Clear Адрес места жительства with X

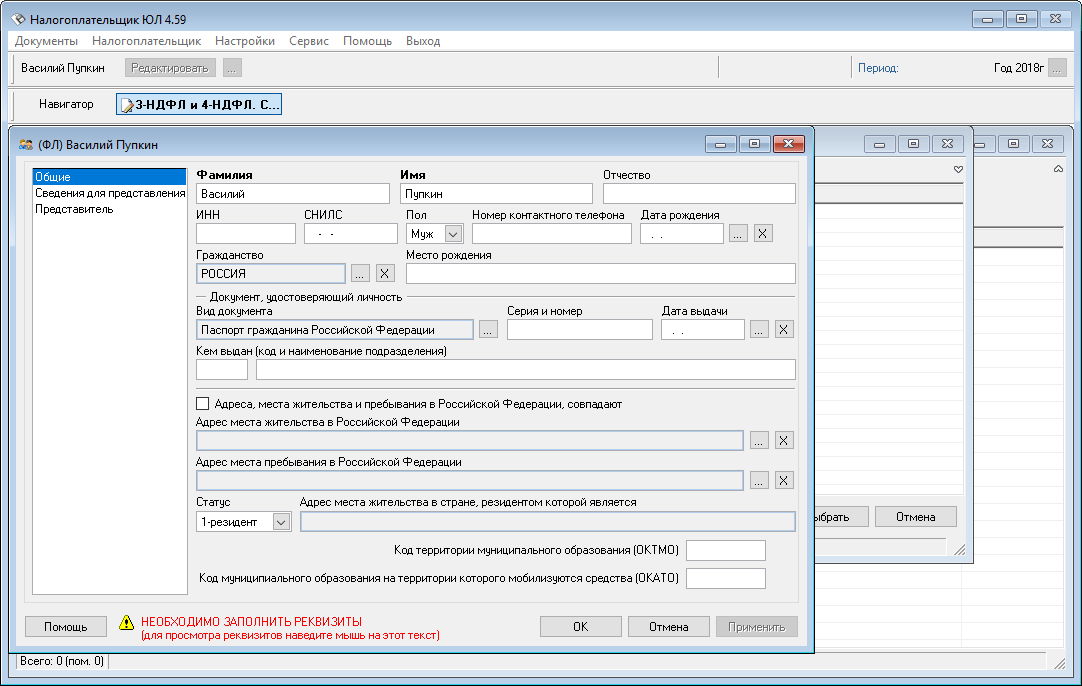783,440
